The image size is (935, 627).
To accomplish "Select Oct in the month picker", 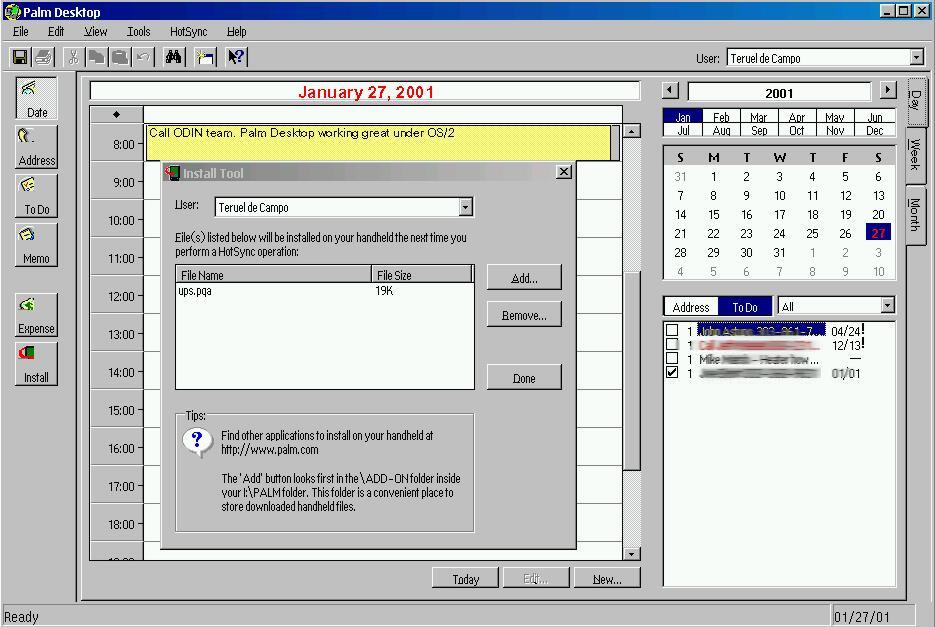I will coord(797,130).
